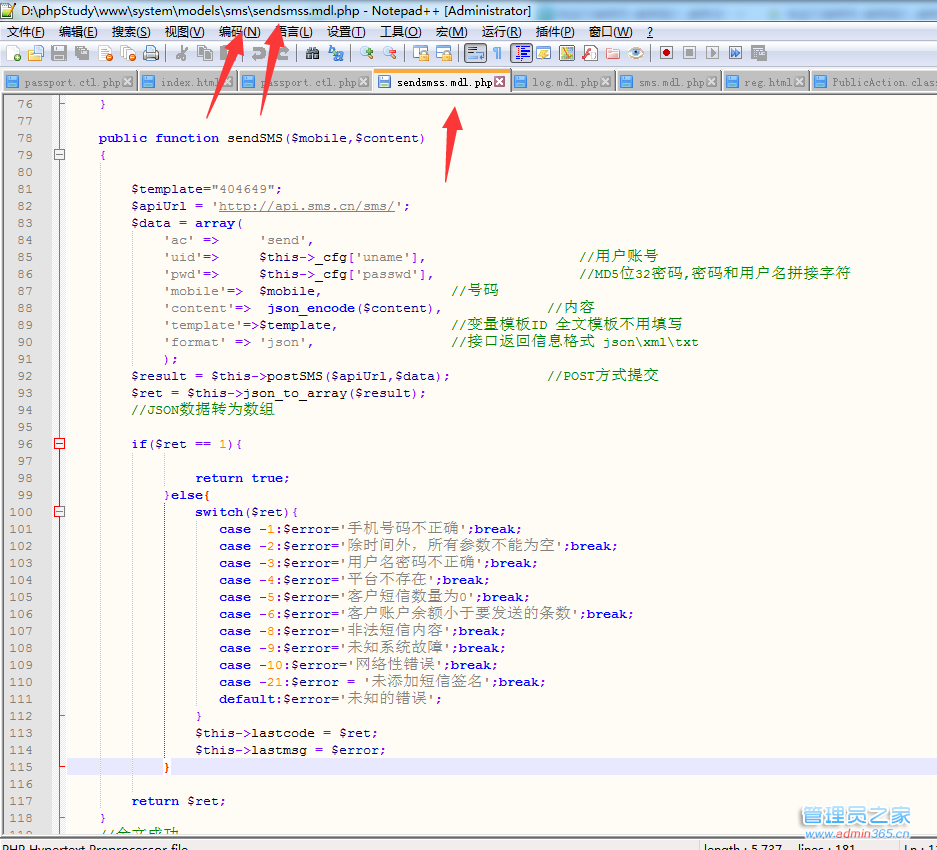Open the 插件(P) menu
The image size is (937, 850).
[x=555, y=32]
